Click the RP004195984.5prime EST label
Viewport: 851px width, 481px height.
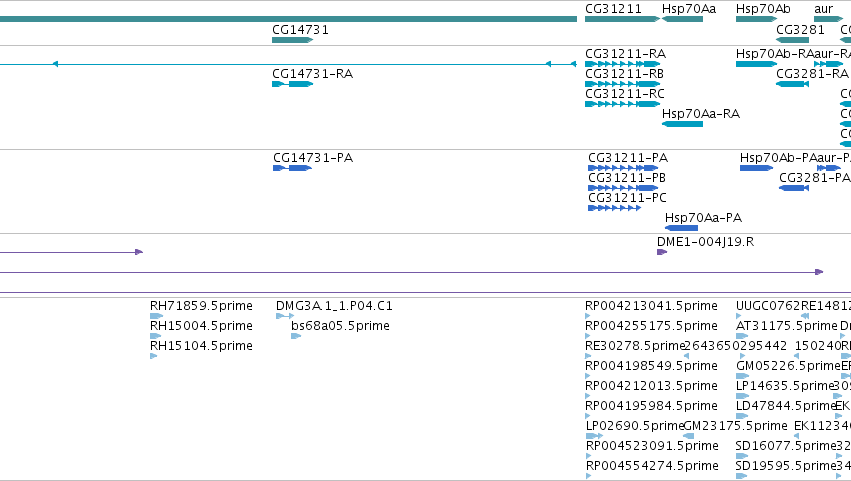click(651, 406)
